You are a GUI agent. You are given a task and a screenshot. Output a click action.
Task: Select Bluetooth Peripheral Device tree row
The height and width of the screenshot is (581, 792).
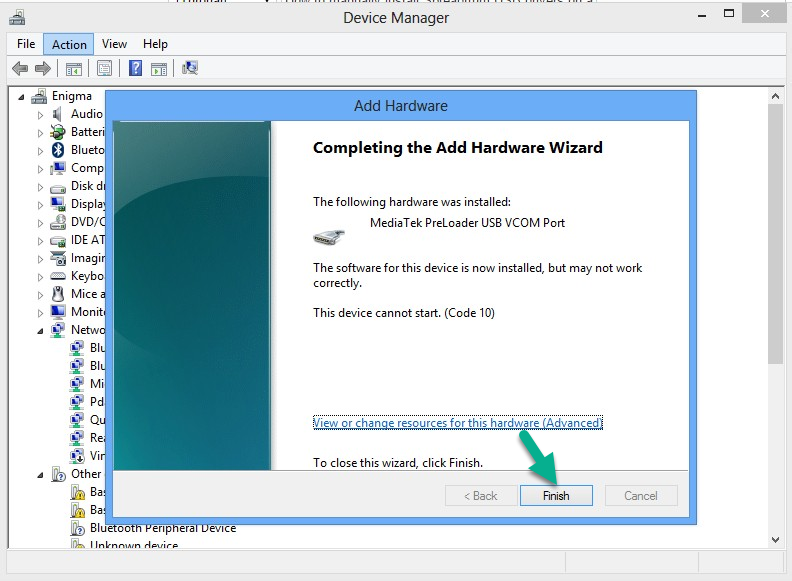(x=163, y=528)
